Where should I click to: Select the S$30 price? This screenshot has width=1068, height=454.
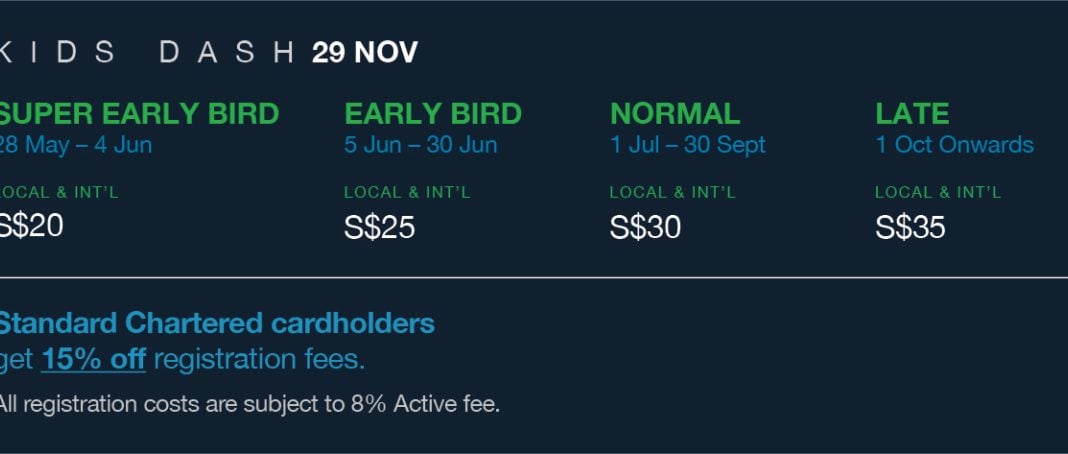tap(645, 227)
